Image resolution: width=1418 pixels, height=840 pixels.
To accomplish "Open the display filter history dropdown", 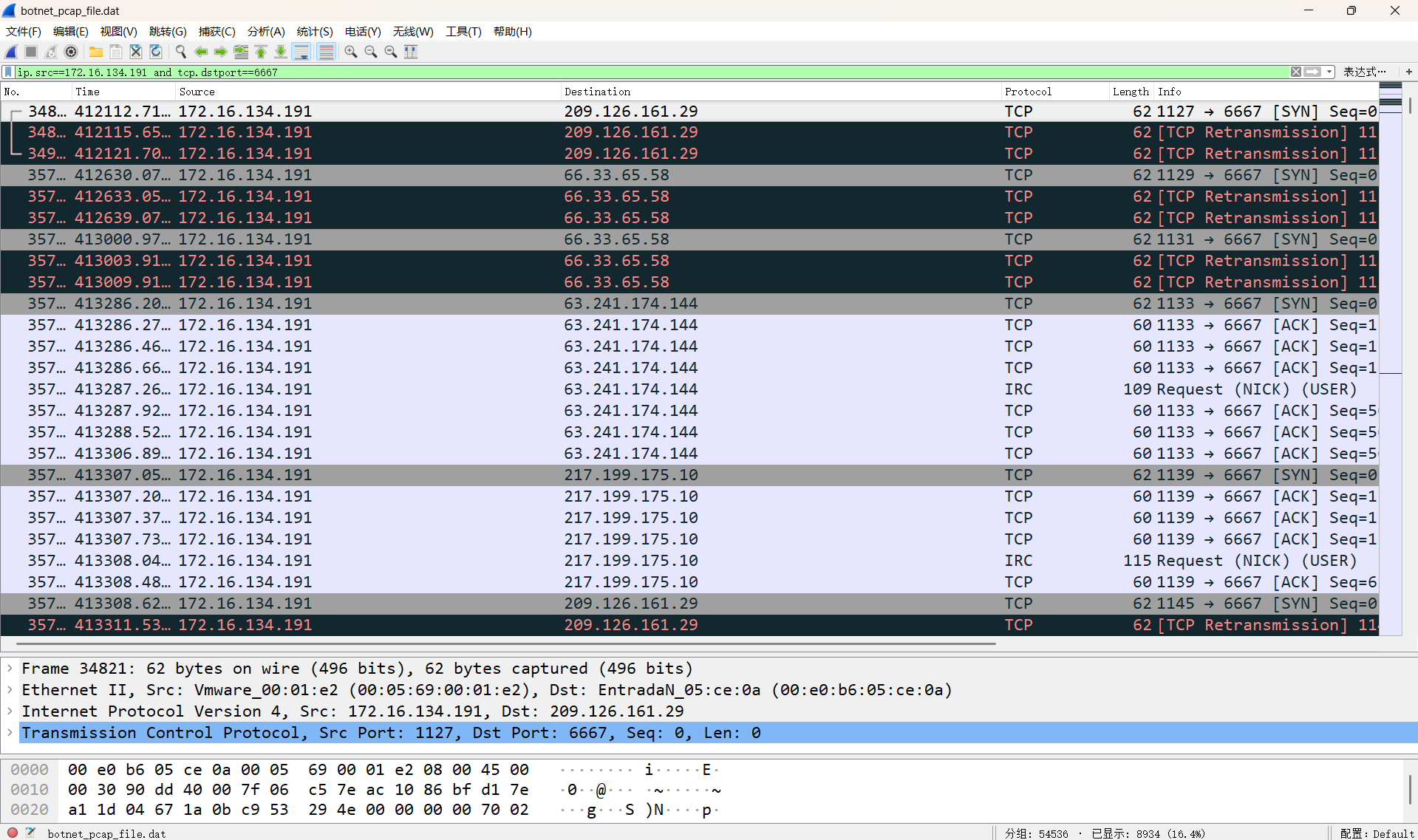I will (1329, 72).
